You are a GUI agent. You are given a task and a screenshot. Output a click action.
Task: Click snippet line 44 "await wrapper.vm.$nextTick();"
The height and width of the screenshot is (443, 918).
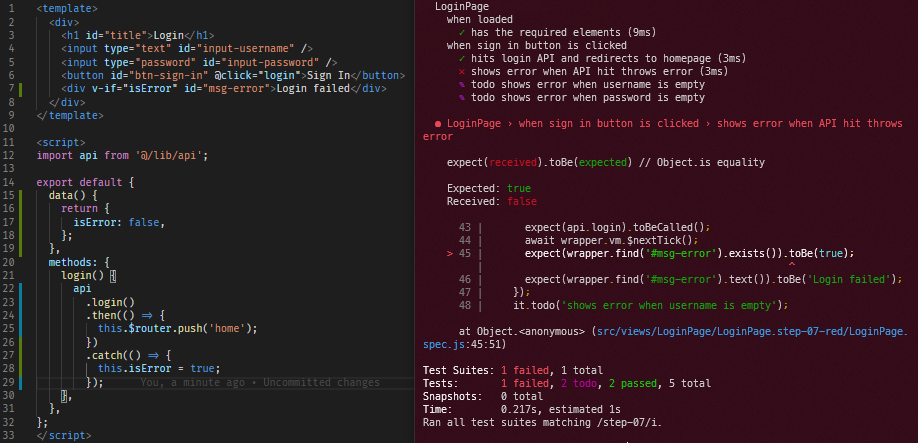612,240
